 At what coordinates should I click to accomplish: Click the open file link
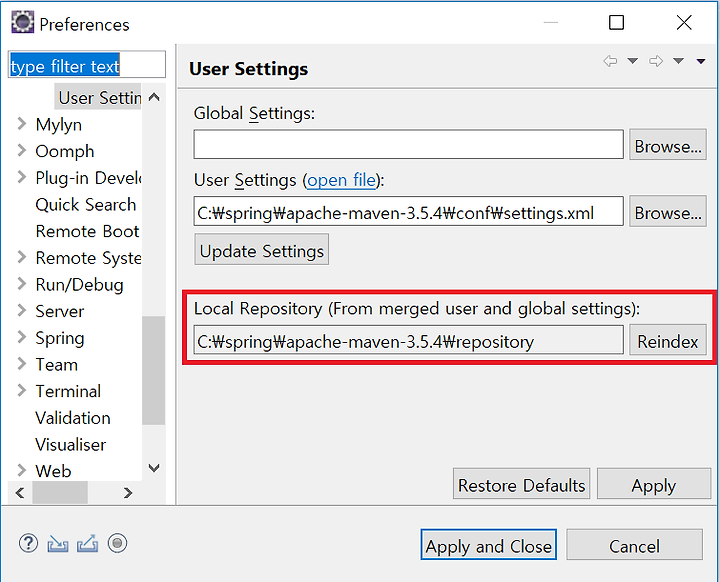point(341,180)
